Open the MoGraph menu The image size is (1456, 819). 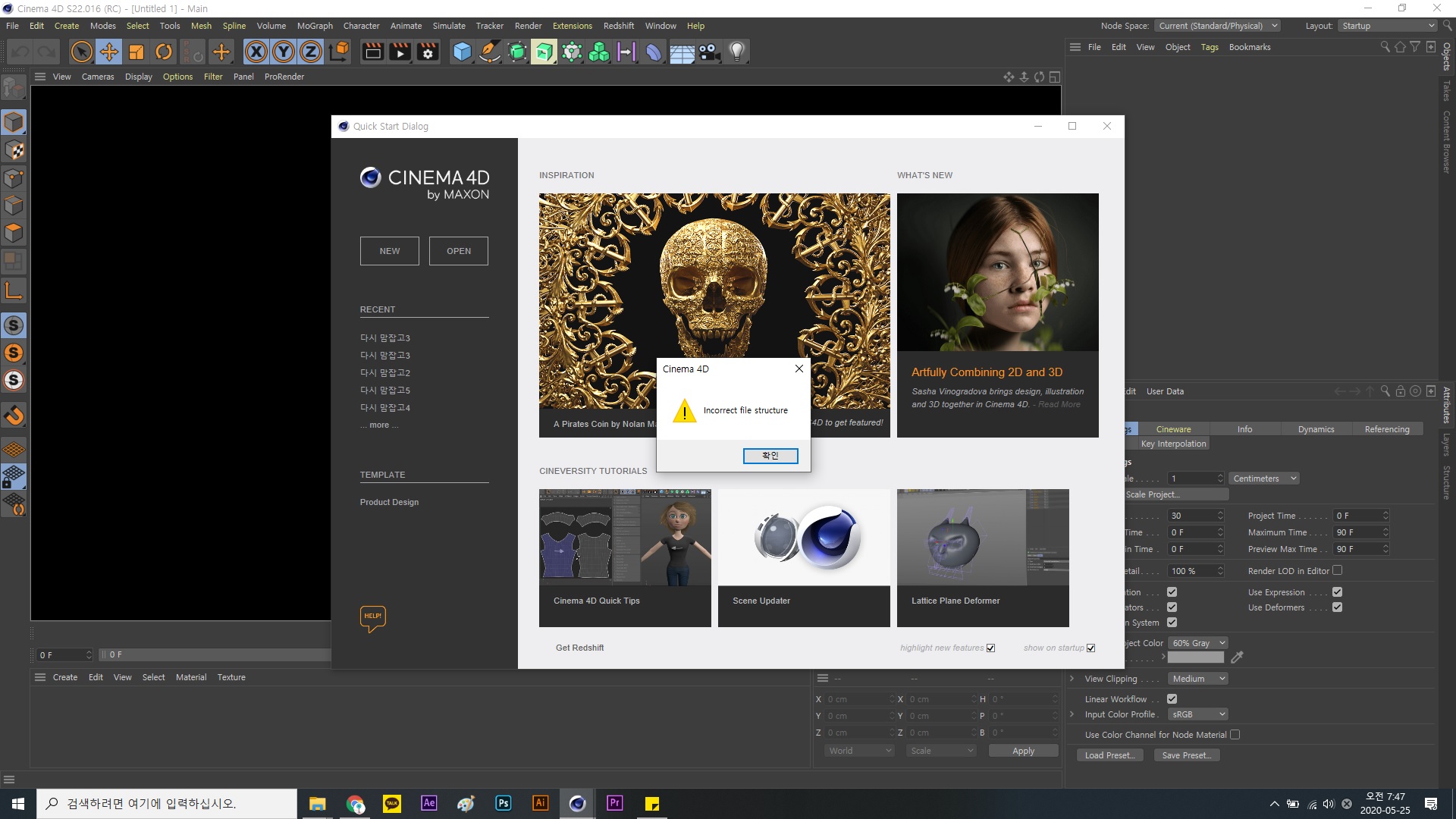(x=315, y=26)
